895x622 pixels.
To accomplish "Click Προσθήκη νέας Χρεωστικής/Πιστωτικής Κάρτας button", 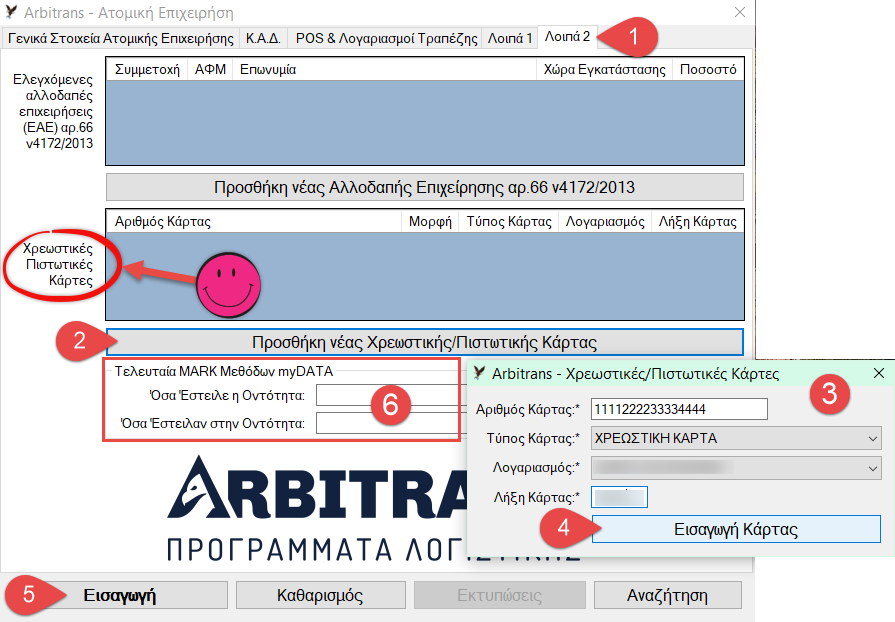I will [x=425, y=342].
